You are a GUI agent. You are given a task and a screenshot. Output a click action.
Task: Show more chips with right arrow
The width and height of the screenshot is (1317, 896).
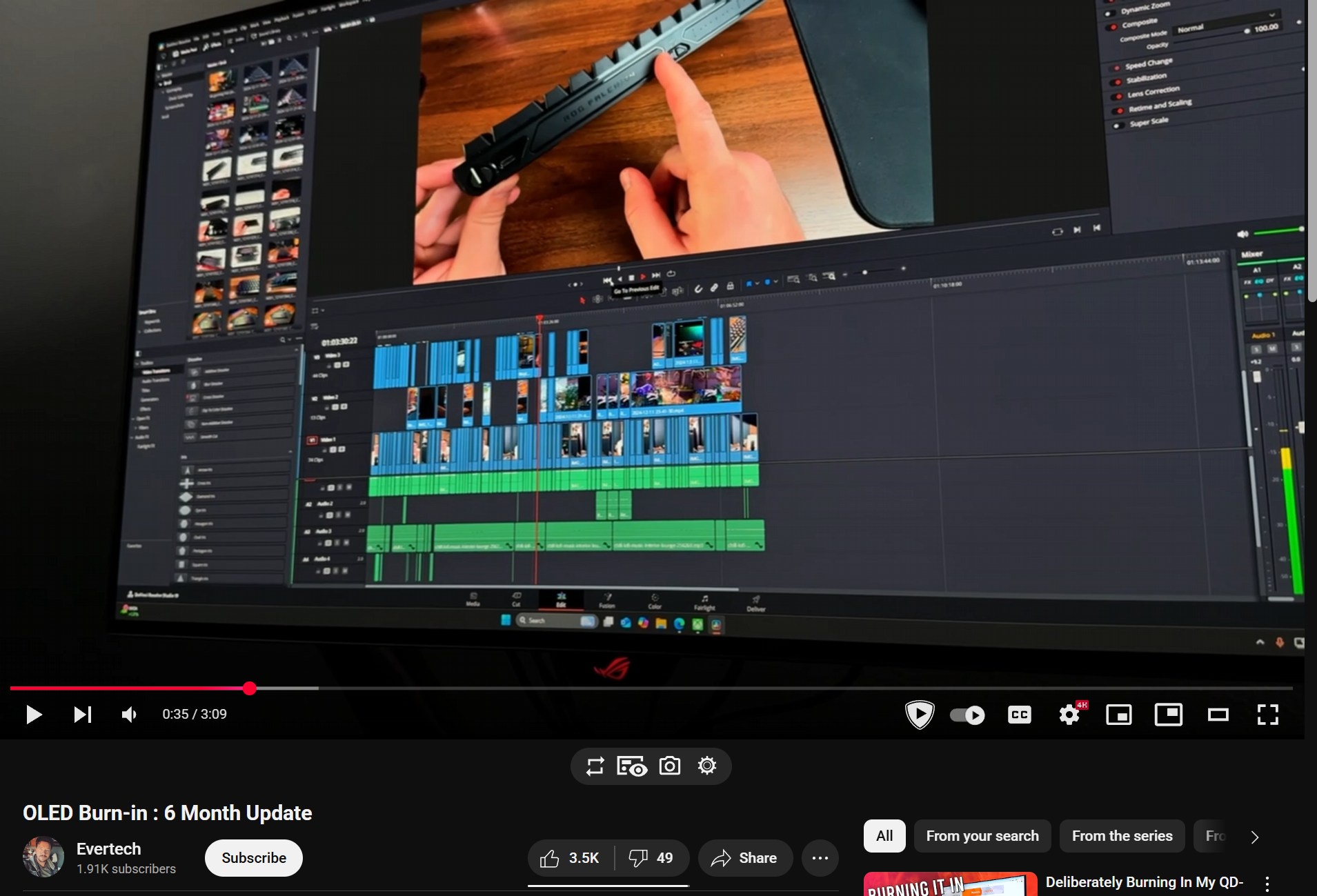pyautogui.click(x=1255, y=837)
